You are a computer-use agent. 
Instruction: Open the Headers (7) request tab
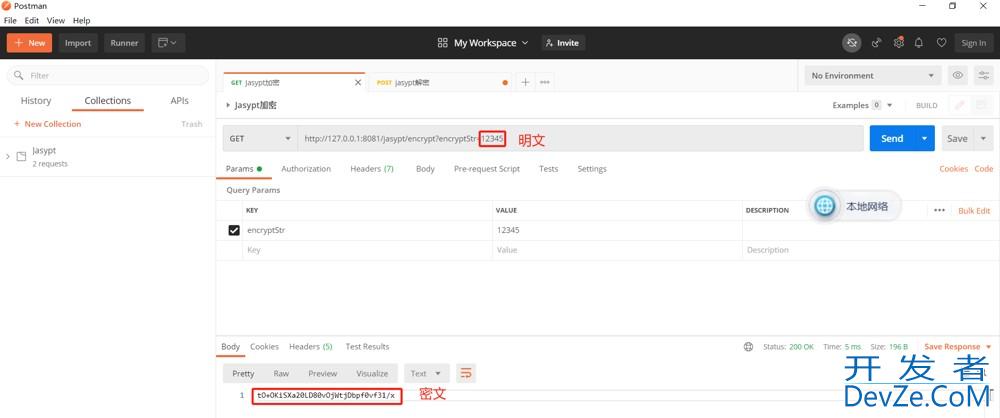(372, 169)
